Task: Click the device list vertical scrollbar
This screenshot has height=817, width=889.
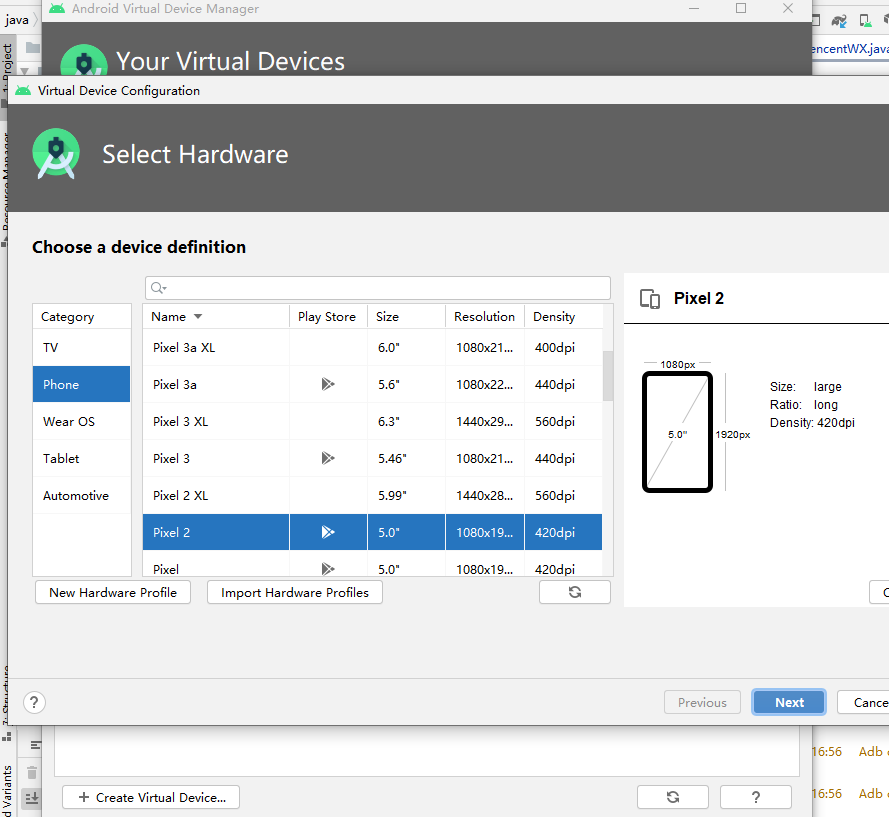Action: [608, 376]
